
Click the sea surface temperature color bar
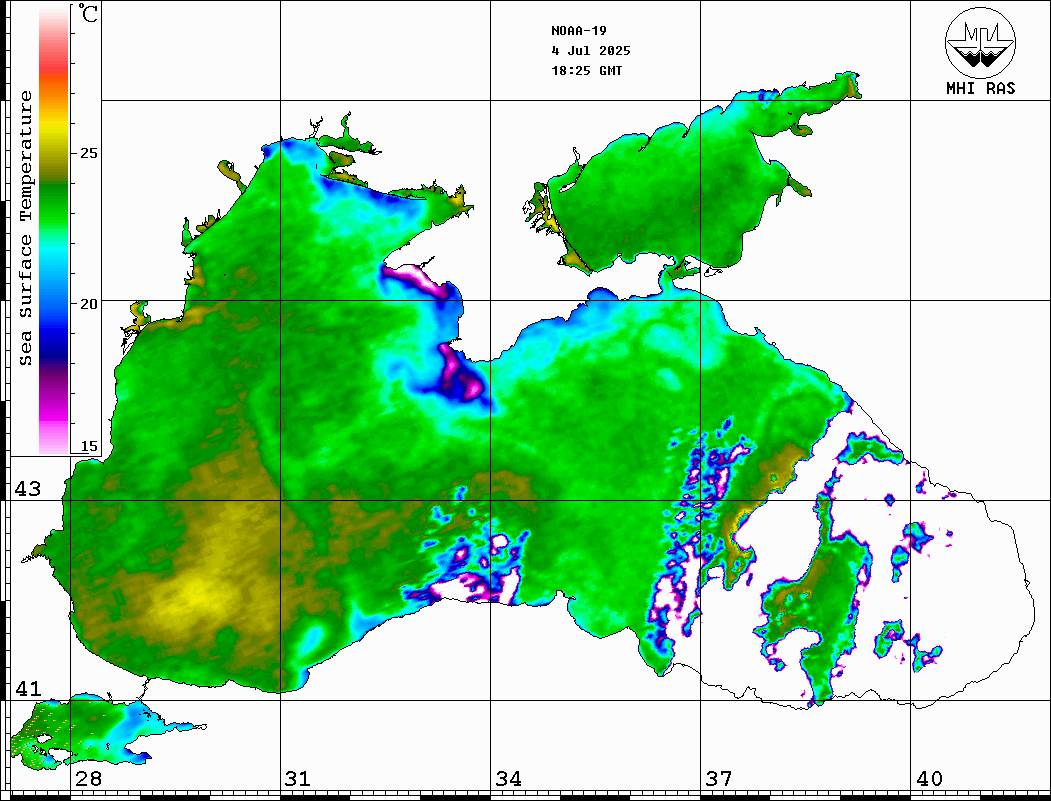(x=54, y=230)
